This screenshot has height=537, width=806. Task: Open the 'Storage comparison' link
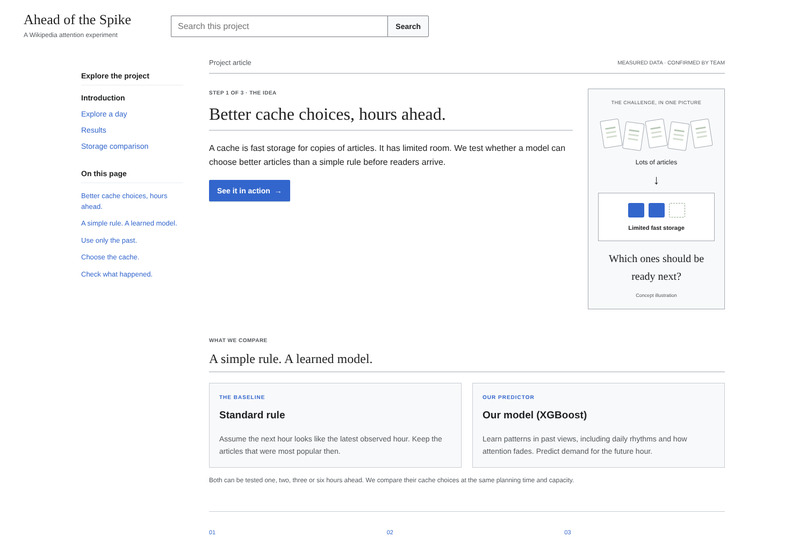click(115, 146)
